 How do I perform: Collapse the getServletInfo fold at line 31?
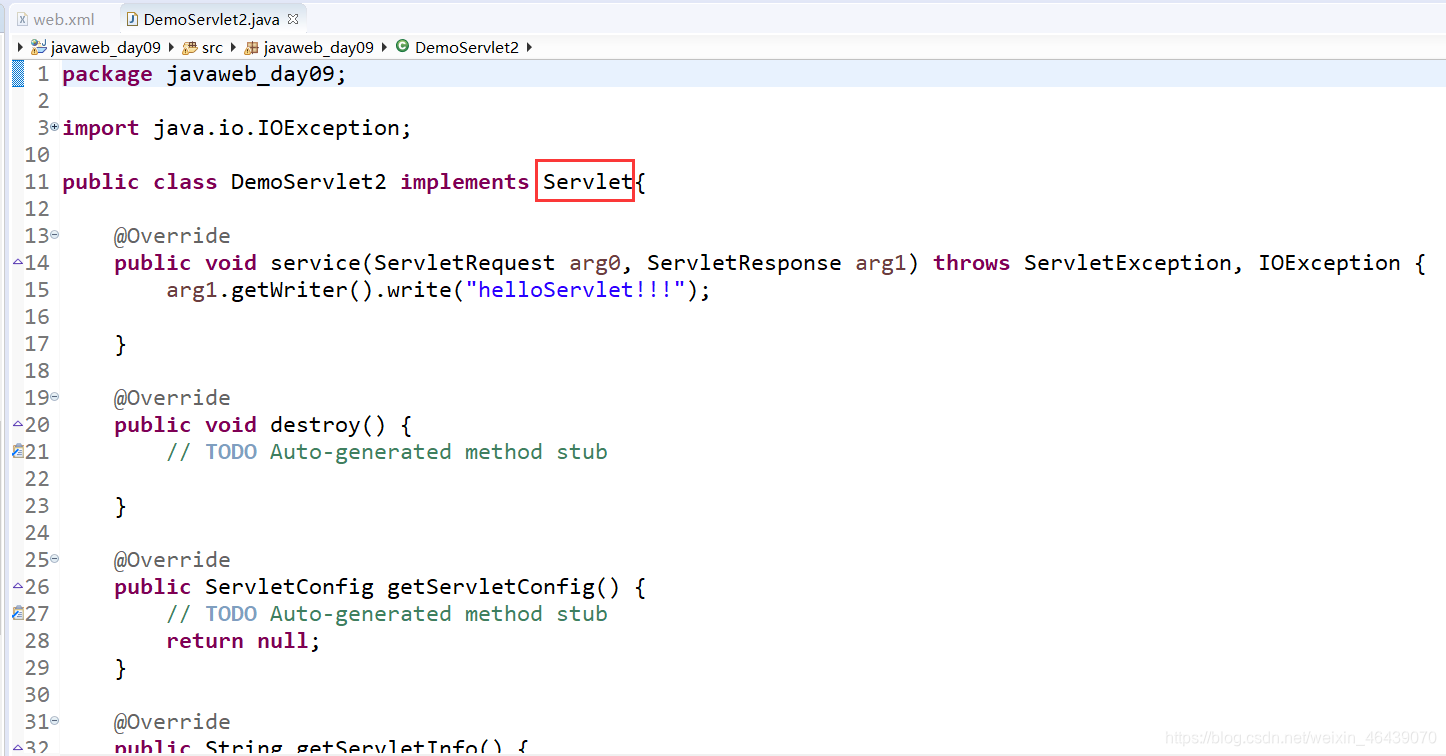coord(55,720)
